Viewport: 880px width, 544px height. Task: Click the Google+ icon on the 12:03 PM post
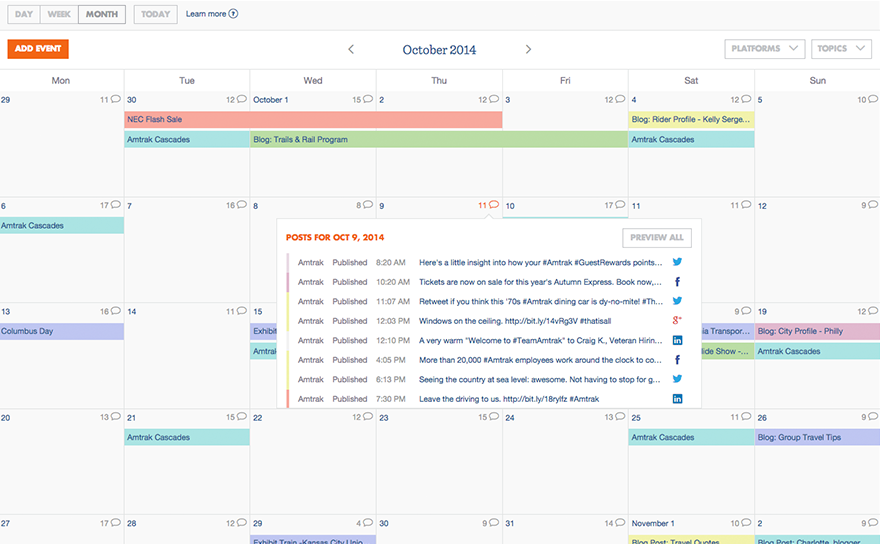click(677, 321)
